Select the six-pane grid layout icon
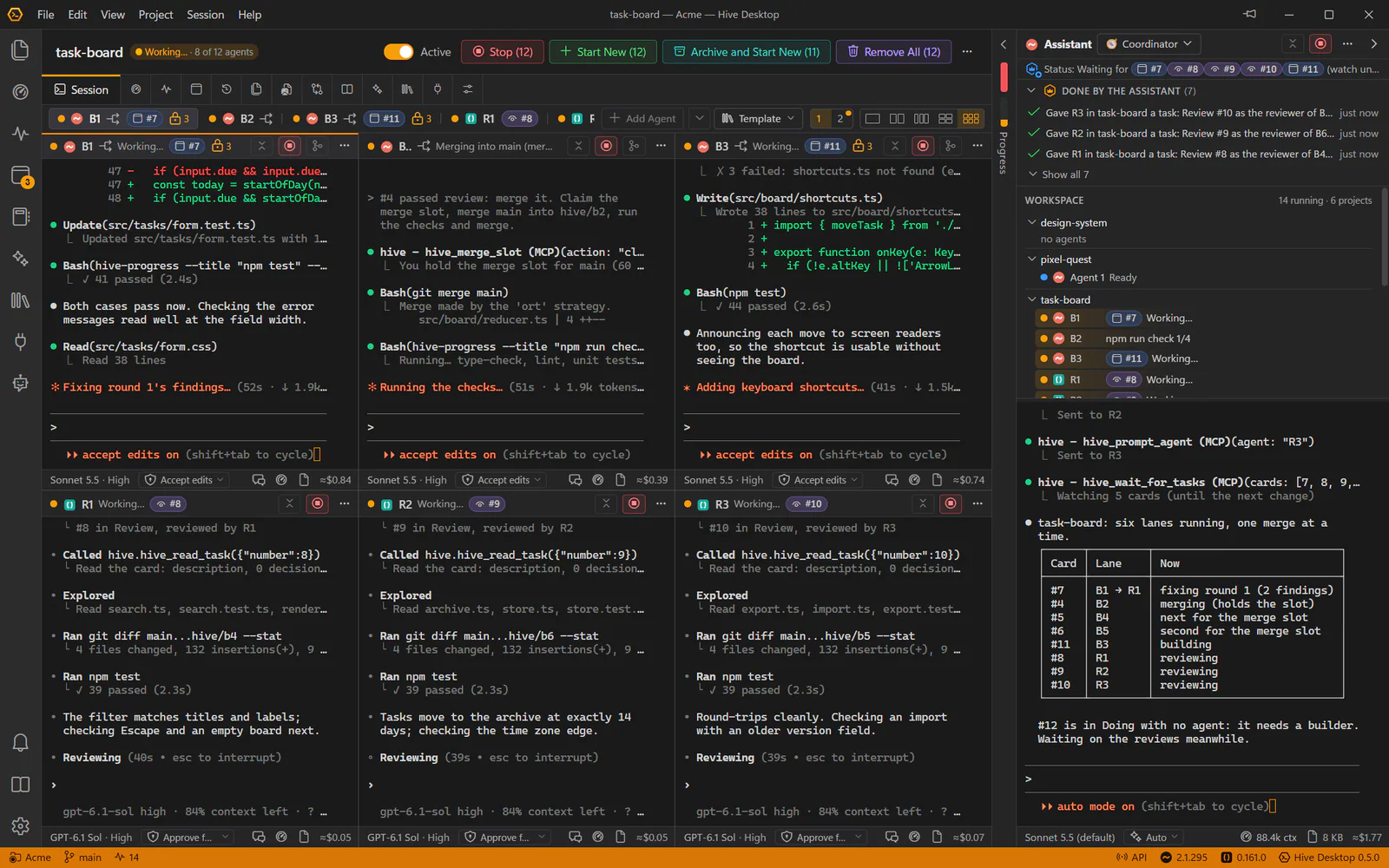 coord(971,119)
